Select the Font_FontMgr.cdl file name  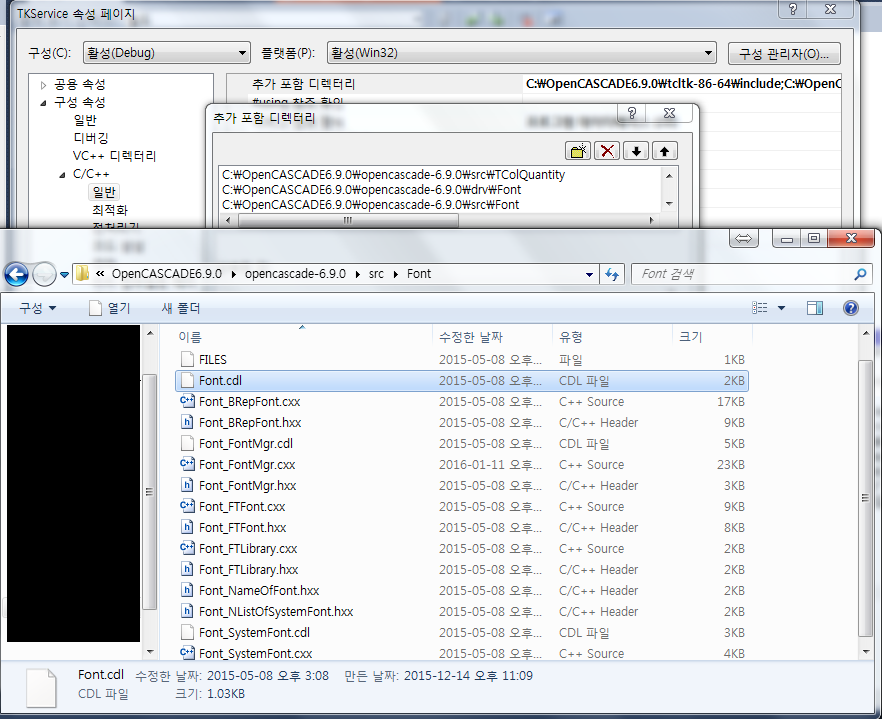pyautogui.click(x=246, y=443)
